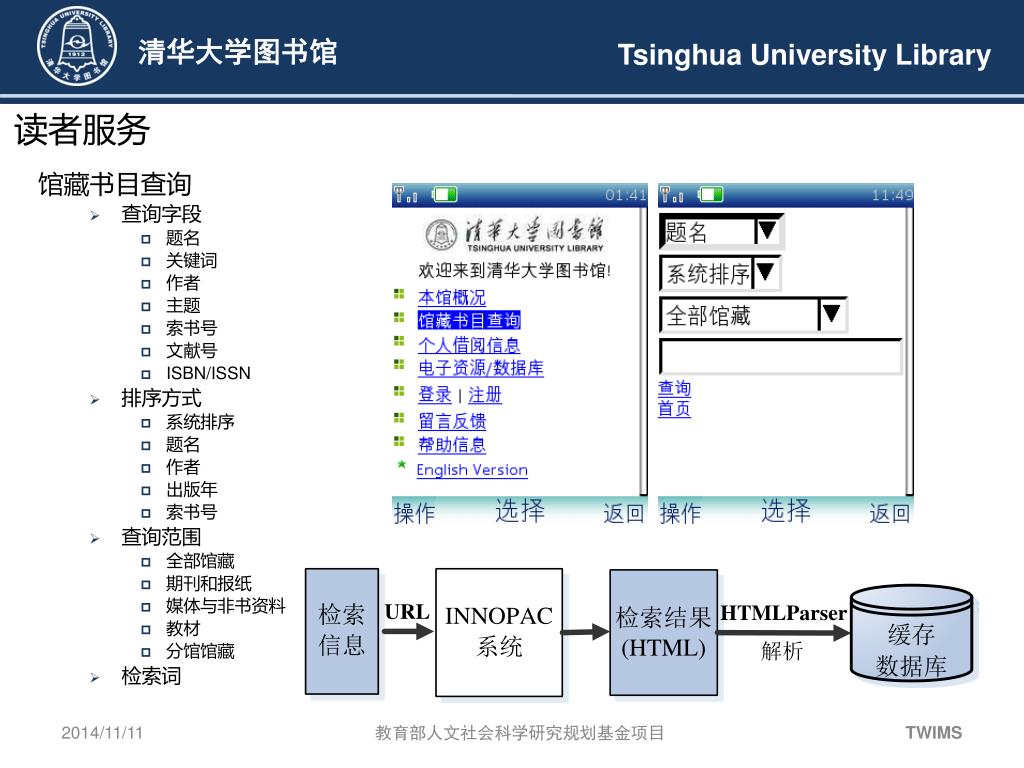
Task: Click the 查询范围 arrow bullet
Action: click(x=95, y=539)
